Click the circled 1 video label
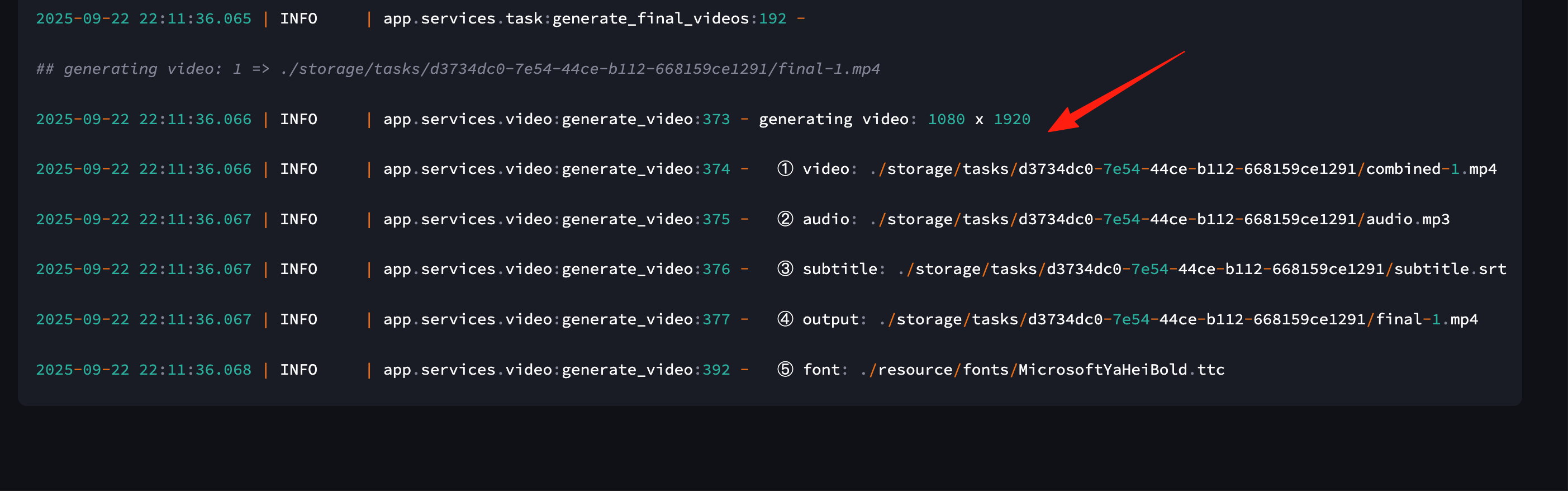 tap(816, 169)
